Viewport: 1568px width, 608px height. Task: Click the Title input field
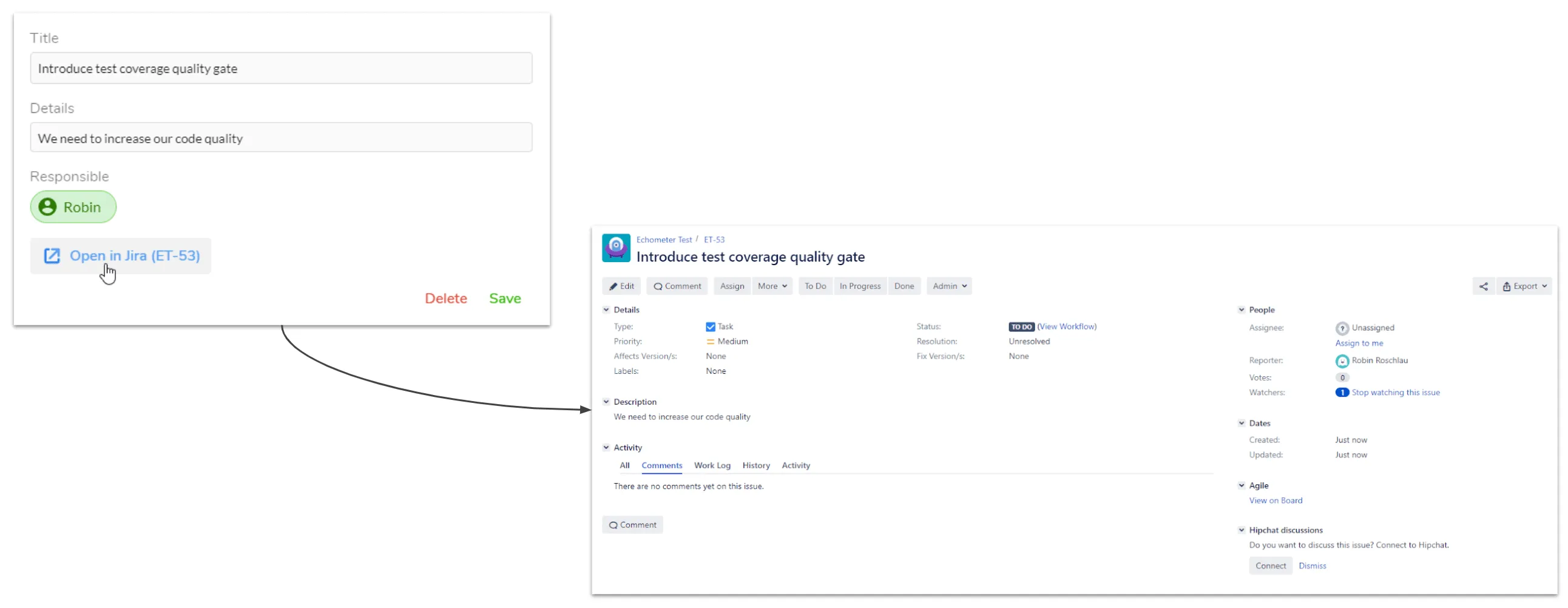tap(281, 68)
